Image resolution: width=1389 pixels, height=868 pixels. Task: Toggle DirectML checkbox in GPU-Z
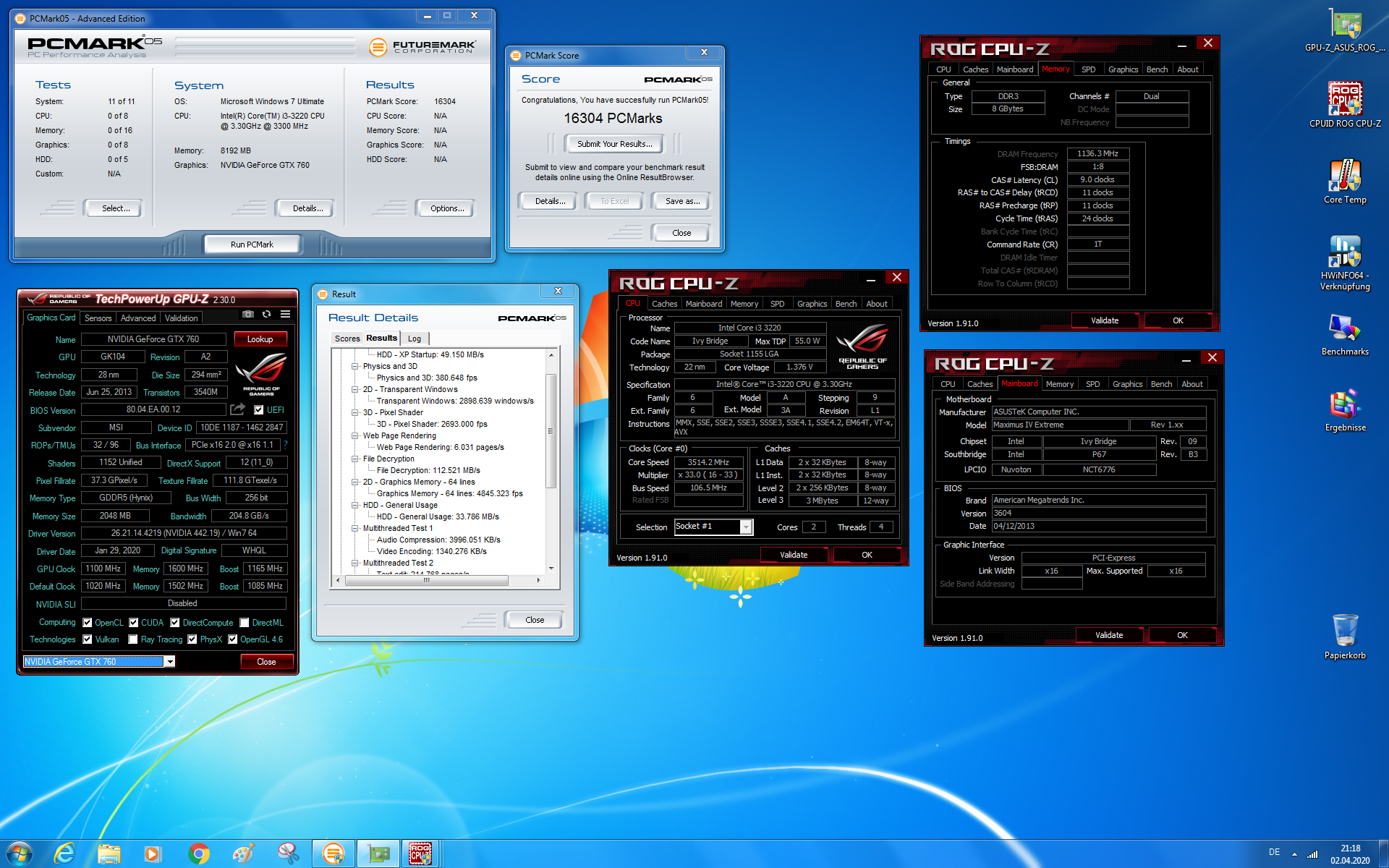(x=245, y=622)
